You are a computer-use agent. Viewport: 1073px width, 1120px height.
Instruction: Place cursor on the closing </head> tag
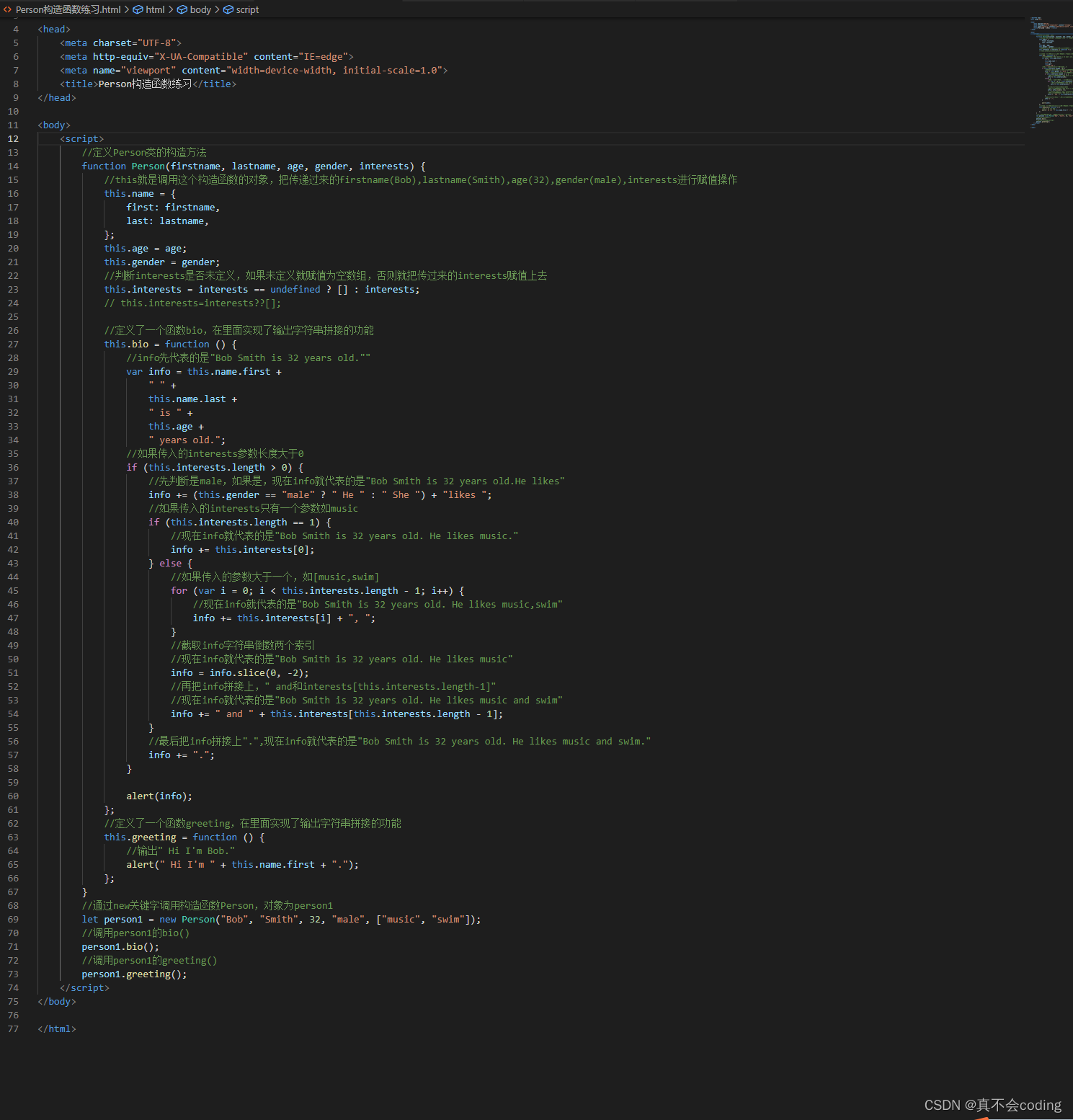tap(56, 97)
